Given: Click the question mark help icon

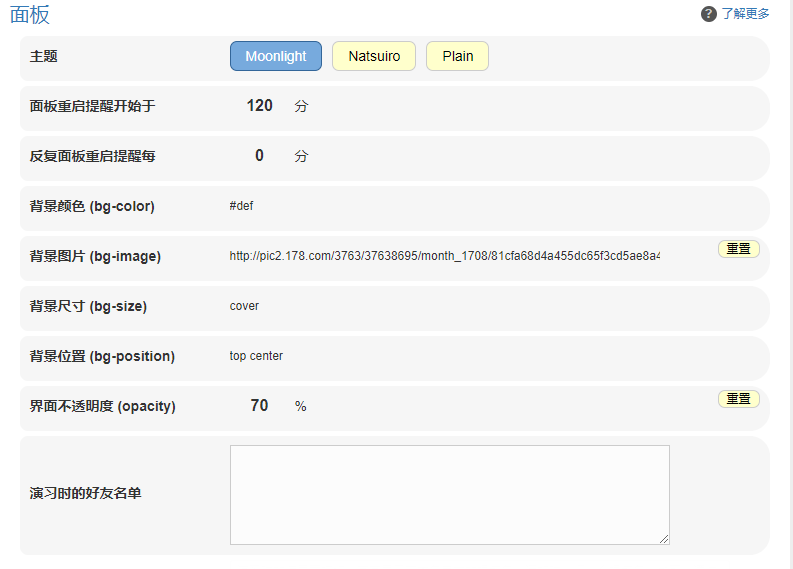Looking at the screenshot, I should [709, 14].
